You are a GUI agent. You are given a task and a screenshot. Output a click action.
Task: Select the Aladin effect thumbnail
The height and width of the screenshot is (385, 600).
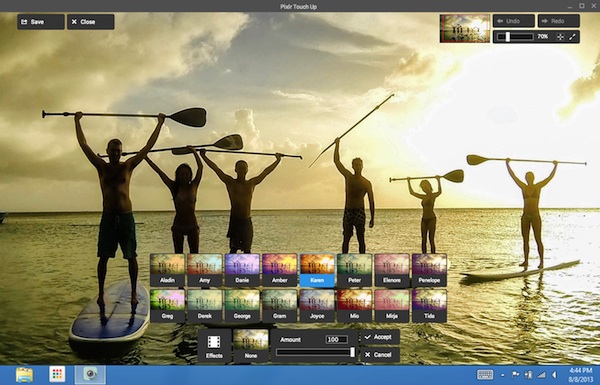[x=167, y=270]
